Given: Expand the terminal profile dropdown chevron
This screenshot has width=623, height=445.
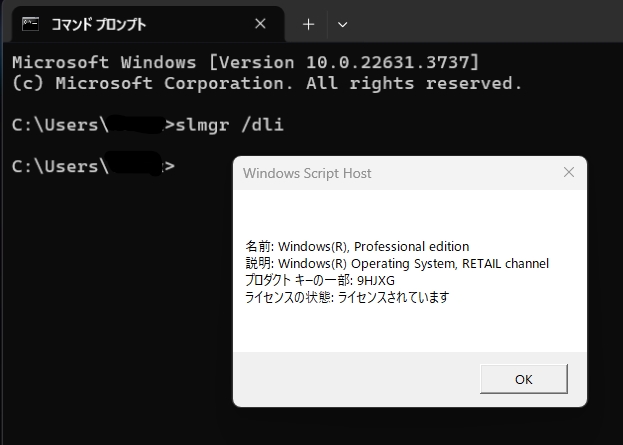Looking at the screenshot, I should pos(342,25).
